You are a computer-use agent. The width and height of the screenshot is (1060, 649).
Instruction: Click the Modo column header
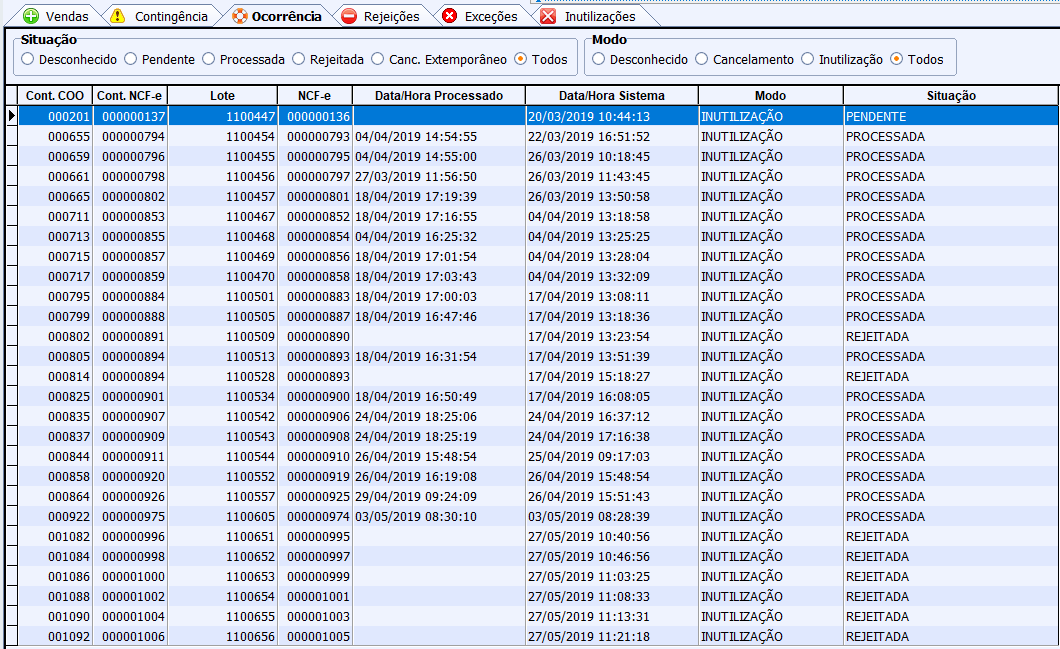coord(771,95)
